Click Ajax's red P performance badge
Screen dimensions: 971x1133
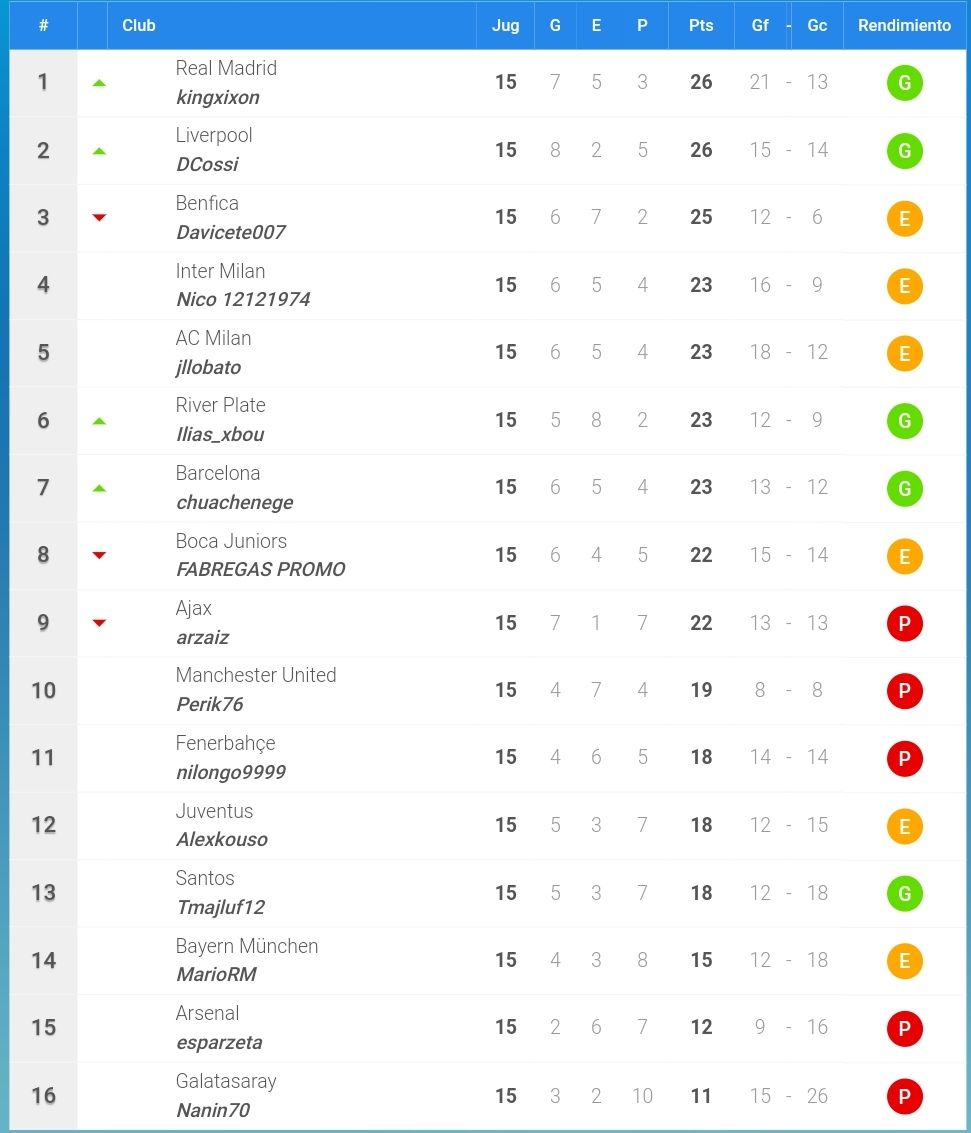pyautogui.click(x=905, y=624)
